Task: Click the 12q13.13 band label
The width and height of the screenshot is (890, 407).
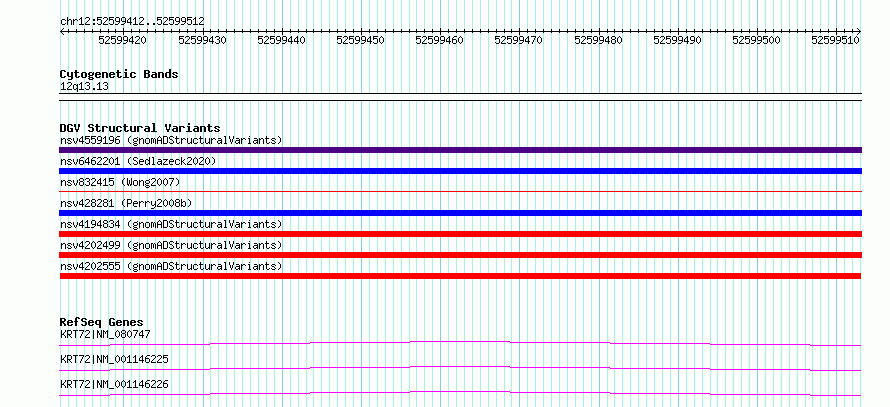Action: [84, 87]
